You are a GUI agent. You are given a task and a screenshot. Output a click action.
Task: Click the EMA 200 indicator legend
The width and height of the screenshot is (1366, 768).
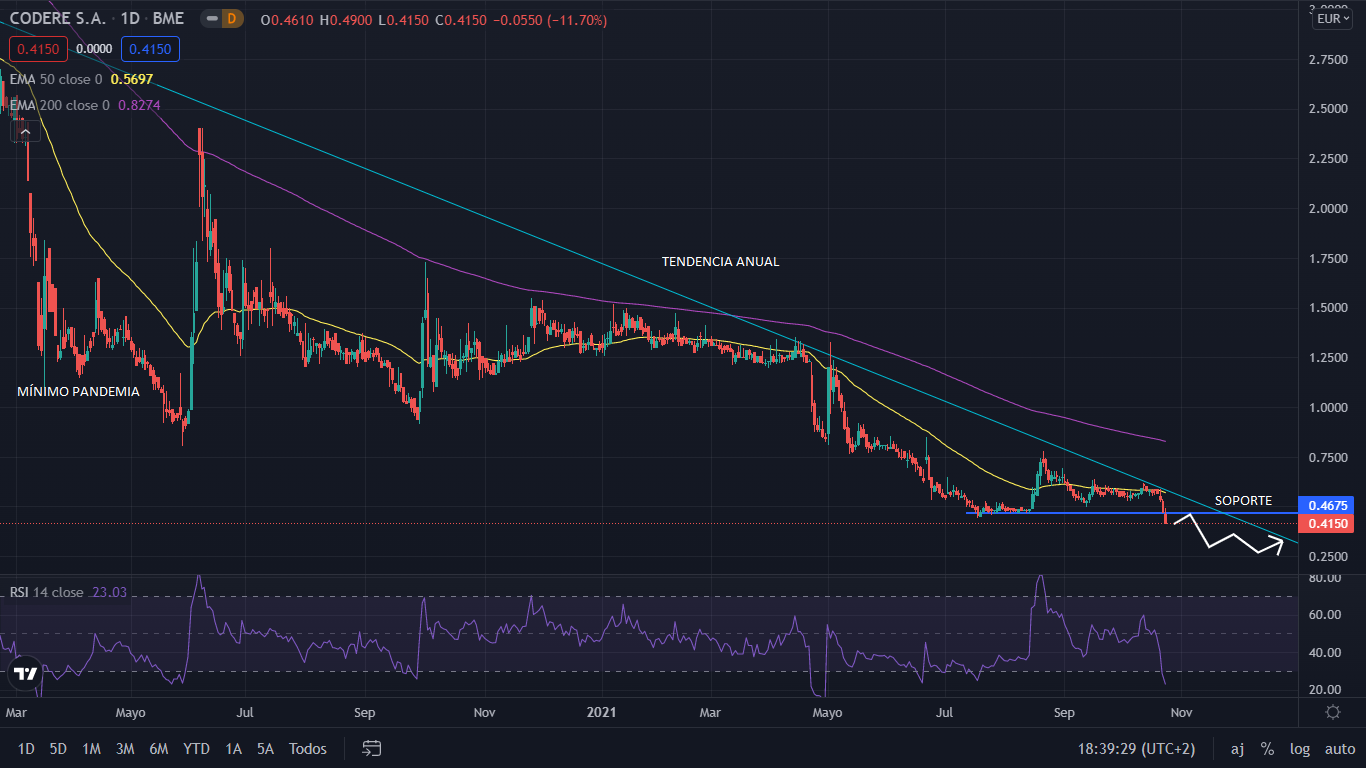tap(60, 105)
